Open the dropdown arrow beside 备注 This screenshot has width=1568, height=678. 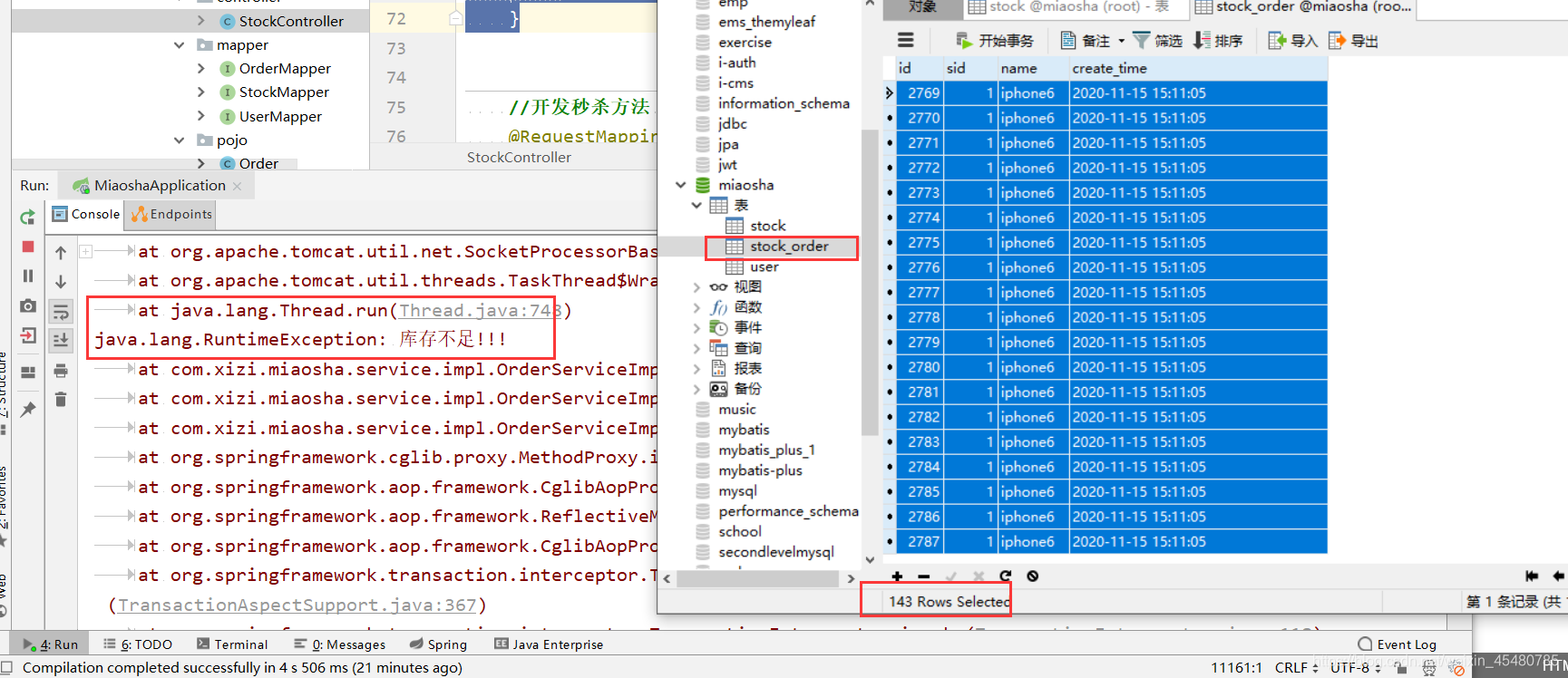[x=1122, y=41]
